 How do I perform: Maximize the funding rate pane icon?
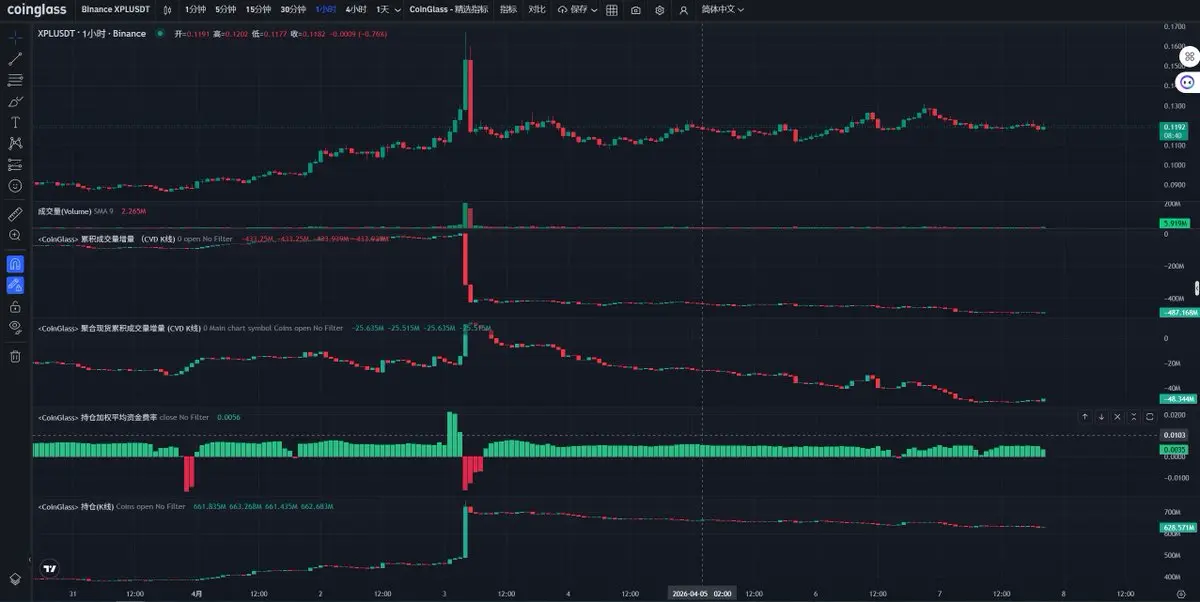(x=1149, y=416)
